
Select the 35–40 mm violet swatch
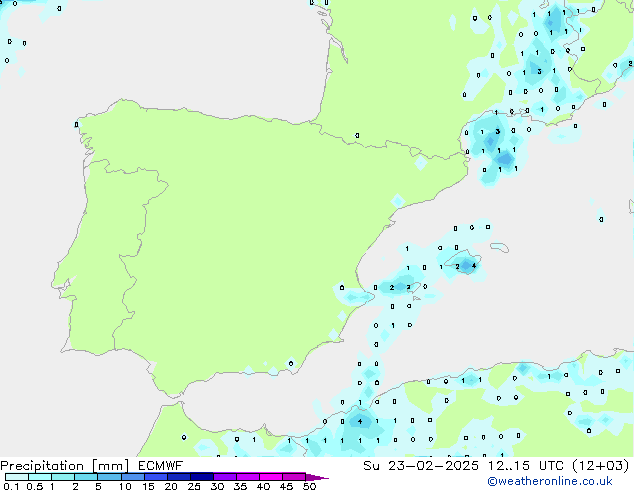click(x=248, y=477)
